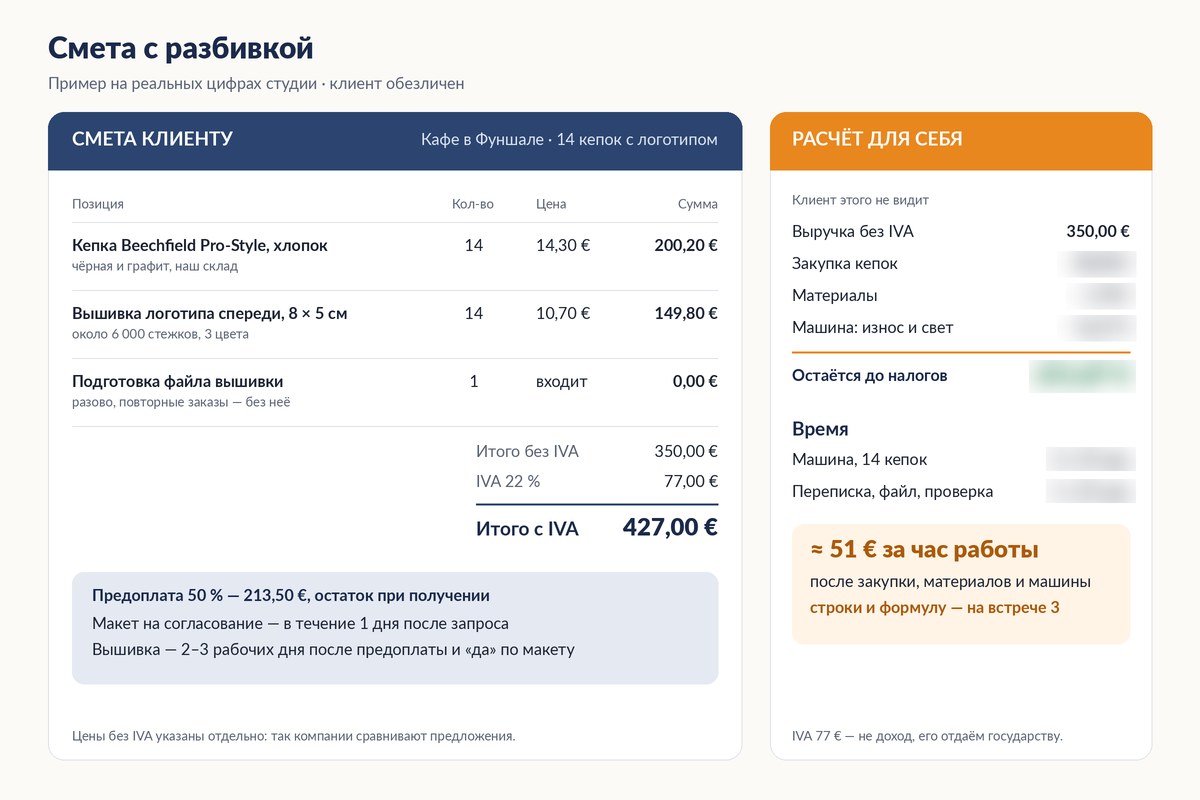Click the "Сумма" column header
The width and height of the screenshot is (1200, 800).
coord(698,204)
